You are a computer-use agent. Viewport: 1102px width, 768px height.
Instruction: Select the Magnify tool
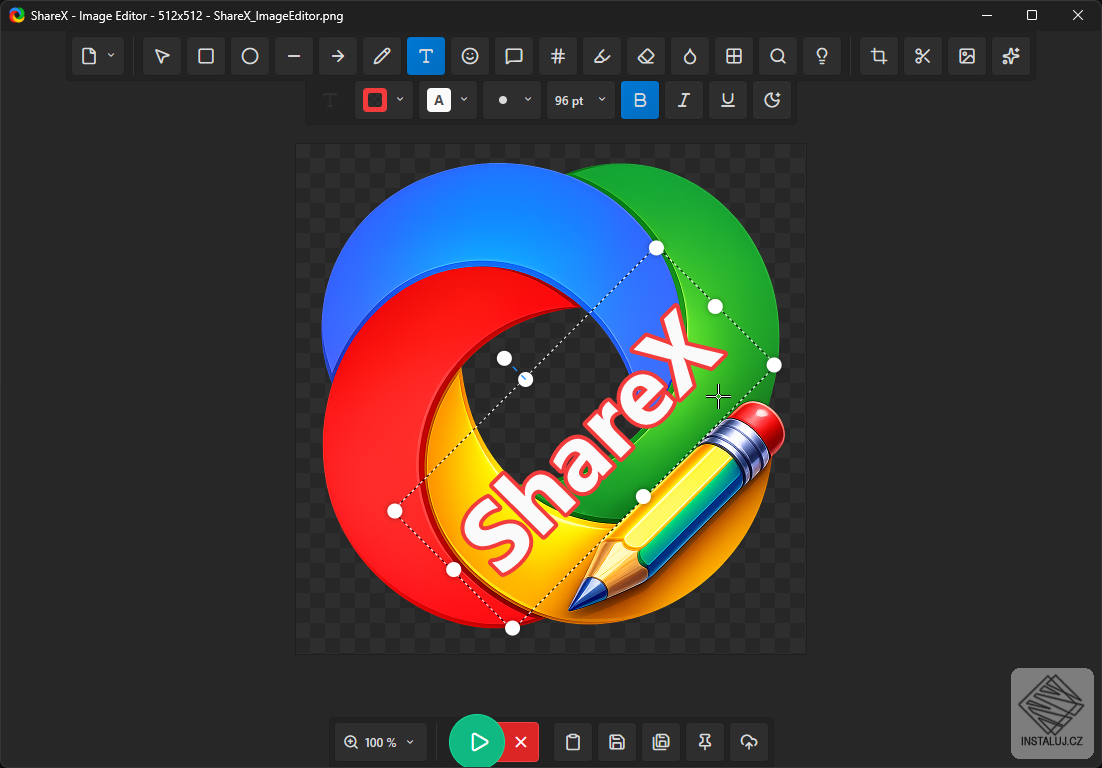click(x=777, y=56)
